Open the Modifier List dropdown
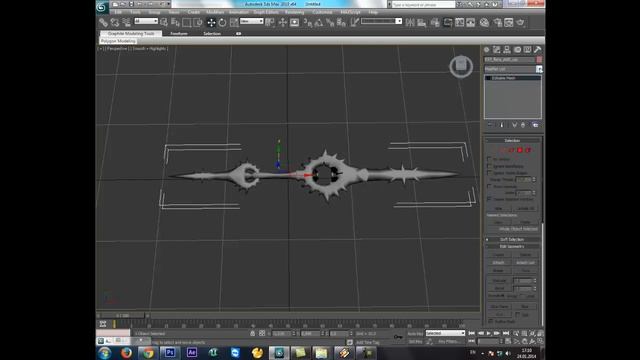The height and width of the screenshot is (360, 640). (x=513, y=69)
